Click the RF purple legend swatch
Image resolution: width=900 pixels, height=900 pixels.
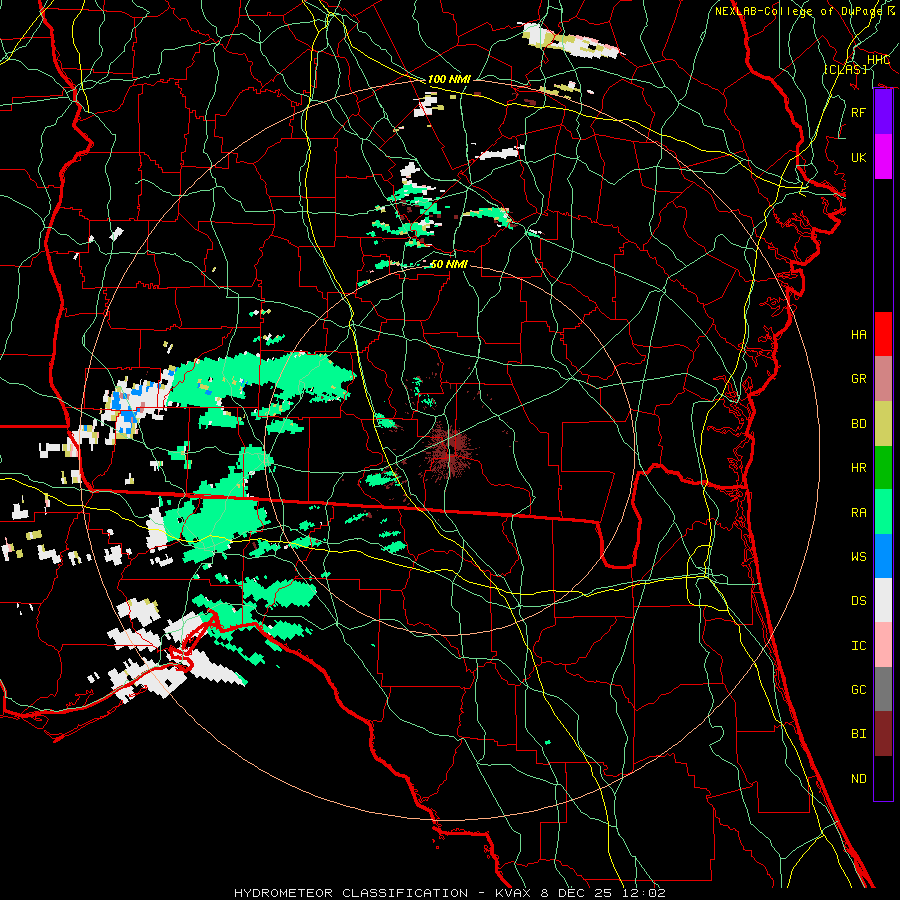pyautogui.click(x=883, y=112)
